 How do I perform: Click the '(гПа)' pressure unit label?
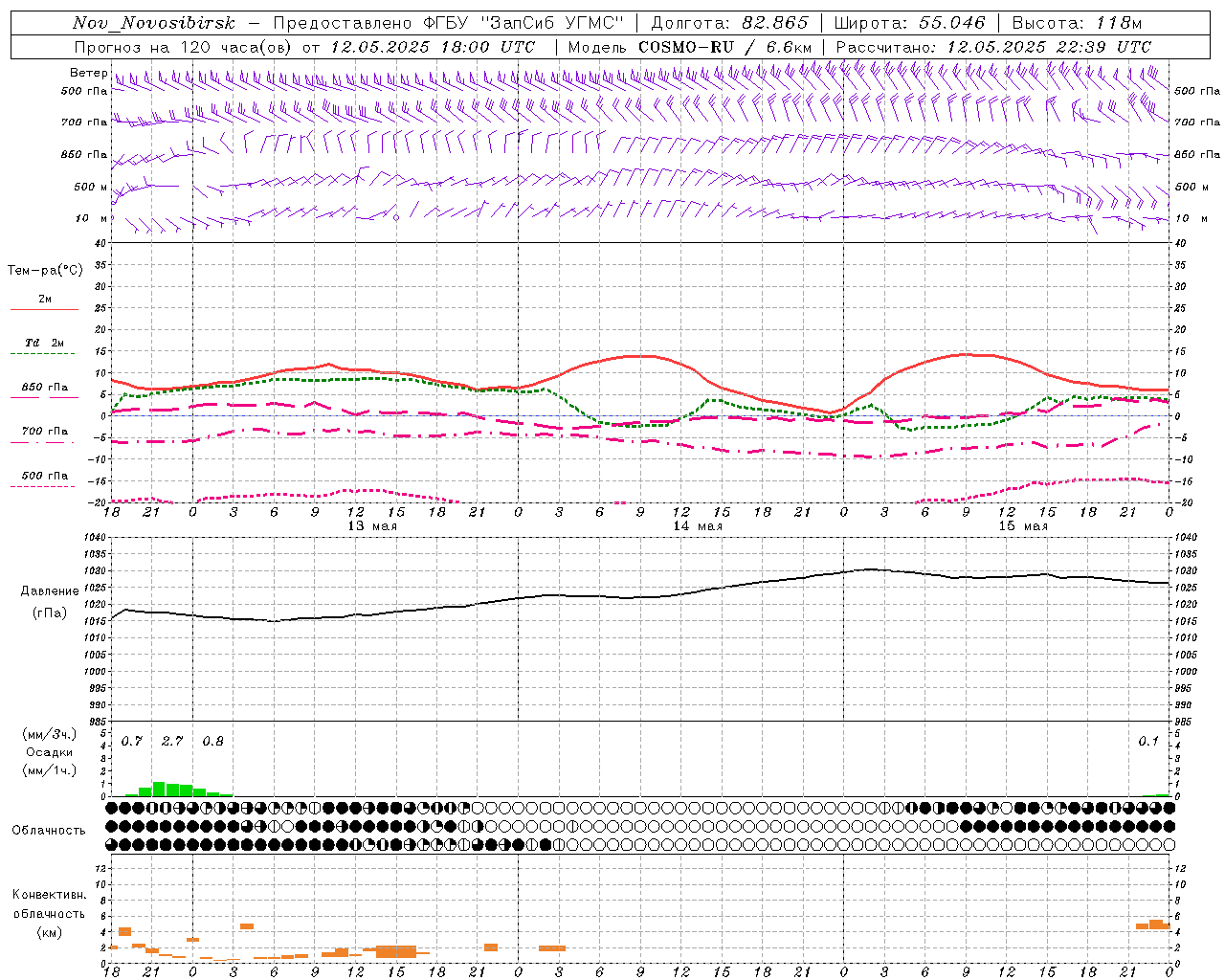[x=50, y=612]
